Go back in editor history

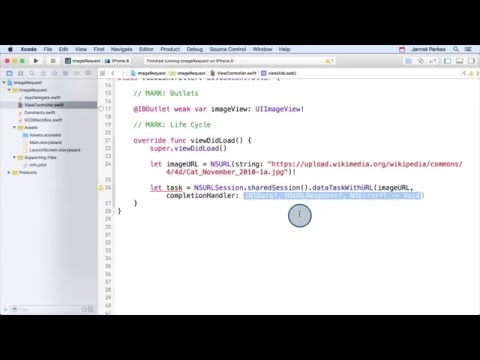pyautogui.click(x=113, y=73)
